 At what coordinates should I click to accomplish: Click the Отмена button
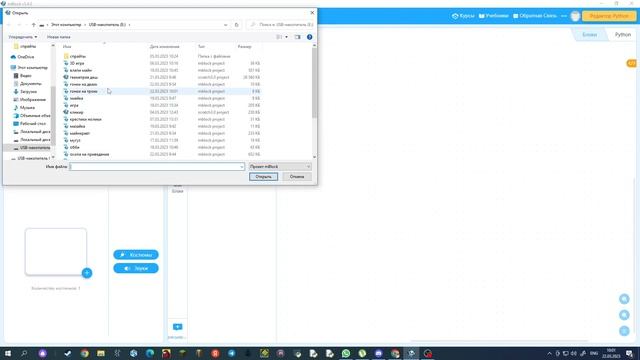pos(297,177)
